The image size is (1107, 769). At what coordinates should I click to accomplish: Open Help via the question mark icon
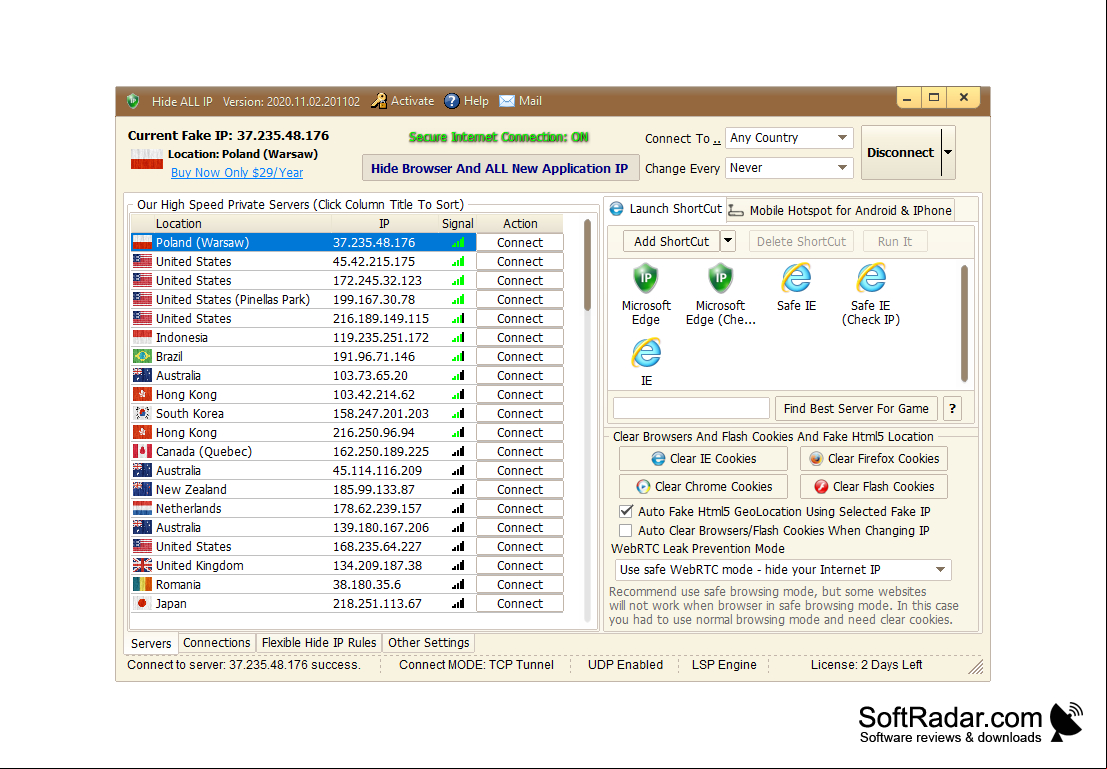(x=451, y=101)
